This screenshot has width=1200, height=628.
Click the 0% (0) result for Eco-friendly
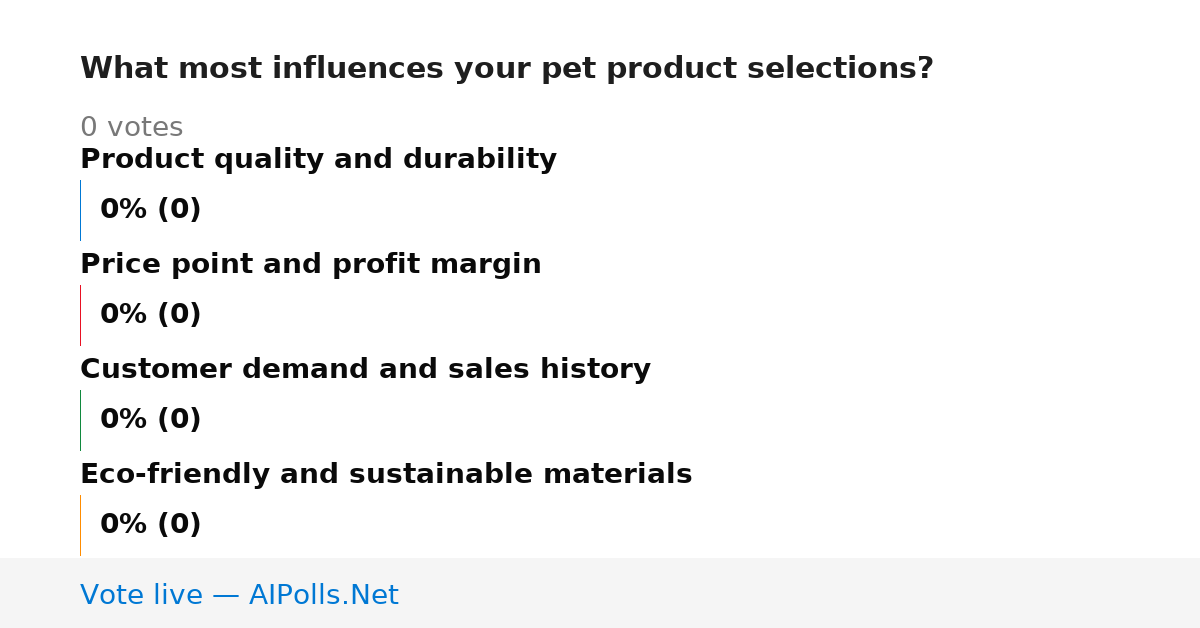point(150,524)
